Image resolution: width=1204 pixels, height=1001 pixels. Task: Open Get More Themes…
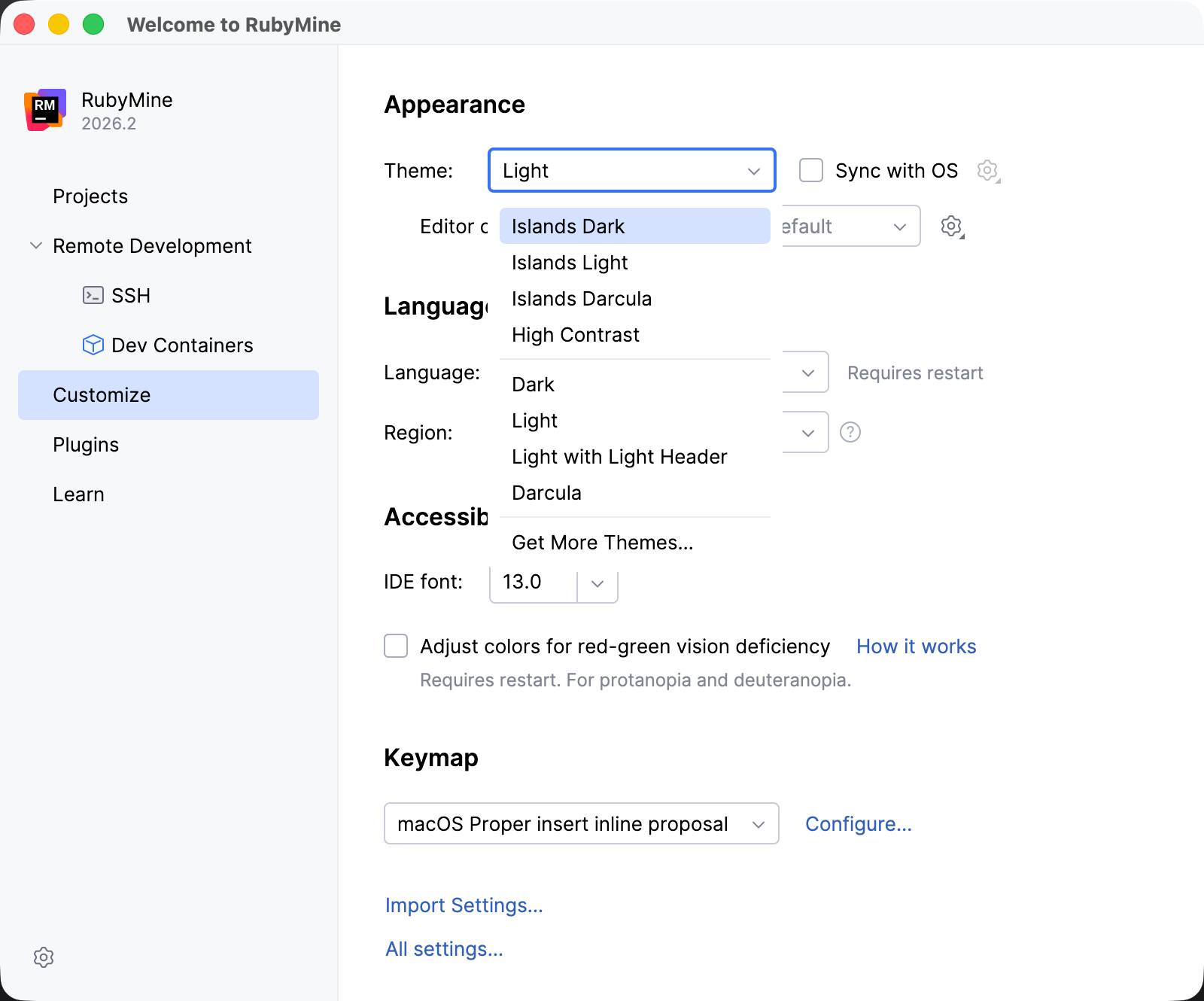pos(635,542)
